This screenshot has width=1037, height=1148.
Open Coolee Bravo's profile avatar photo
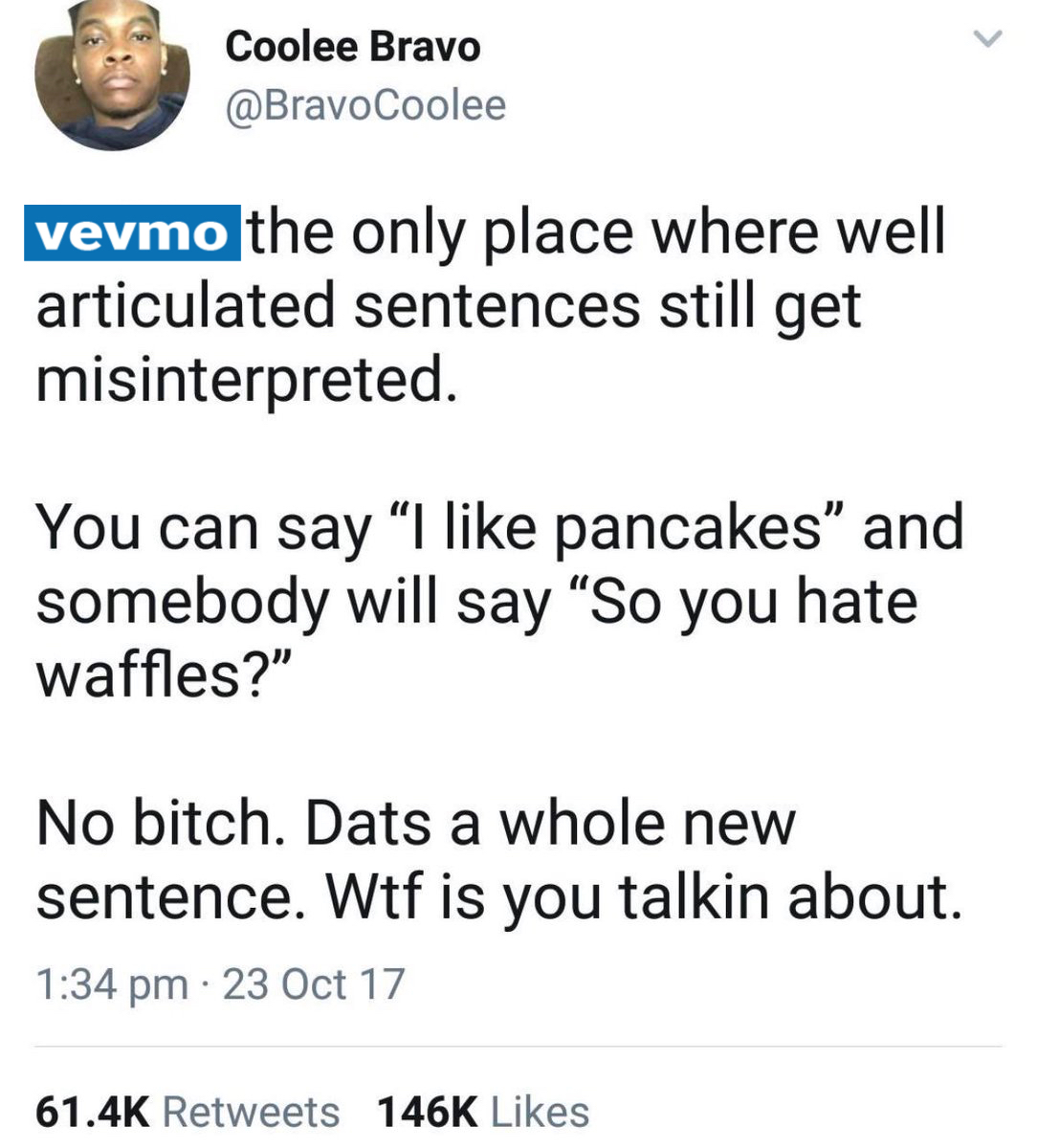tap(112, 75)
